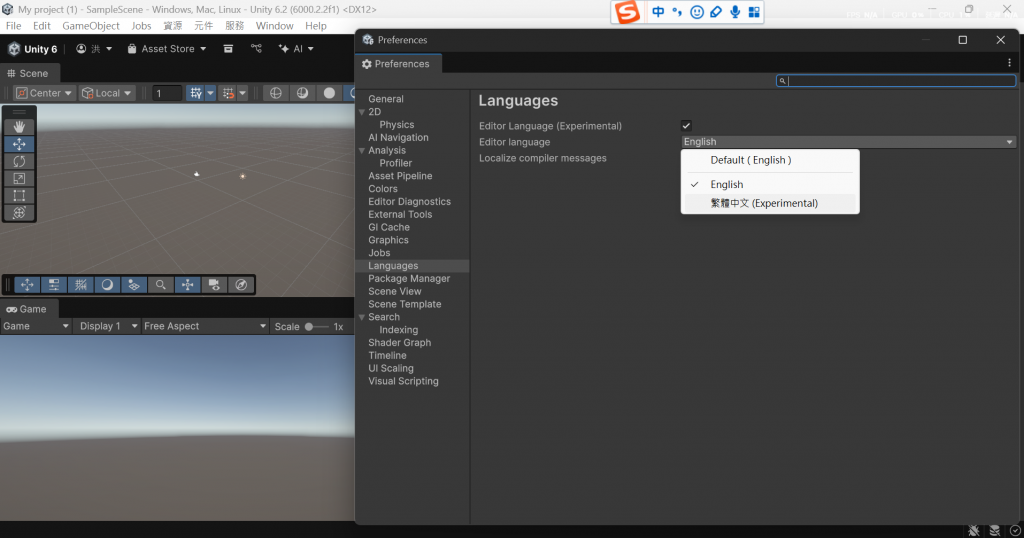Adjust the Game view Scale slider

(317, 326)
